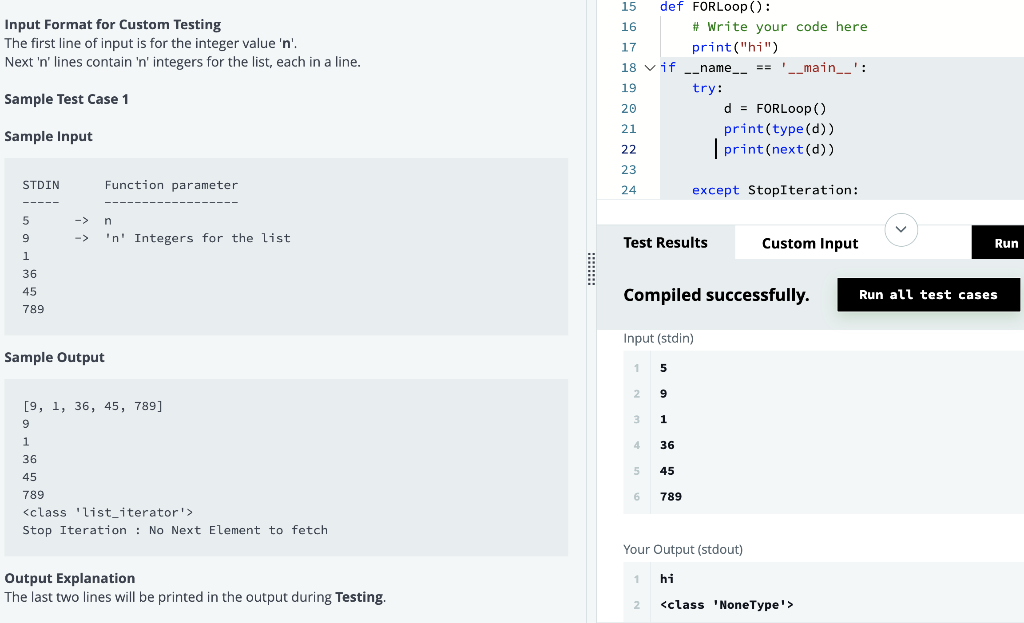Screen dimensions: 1024x623
Task: Click line number 15 beside FORLoop definition
Action: [x=628, y=7]
